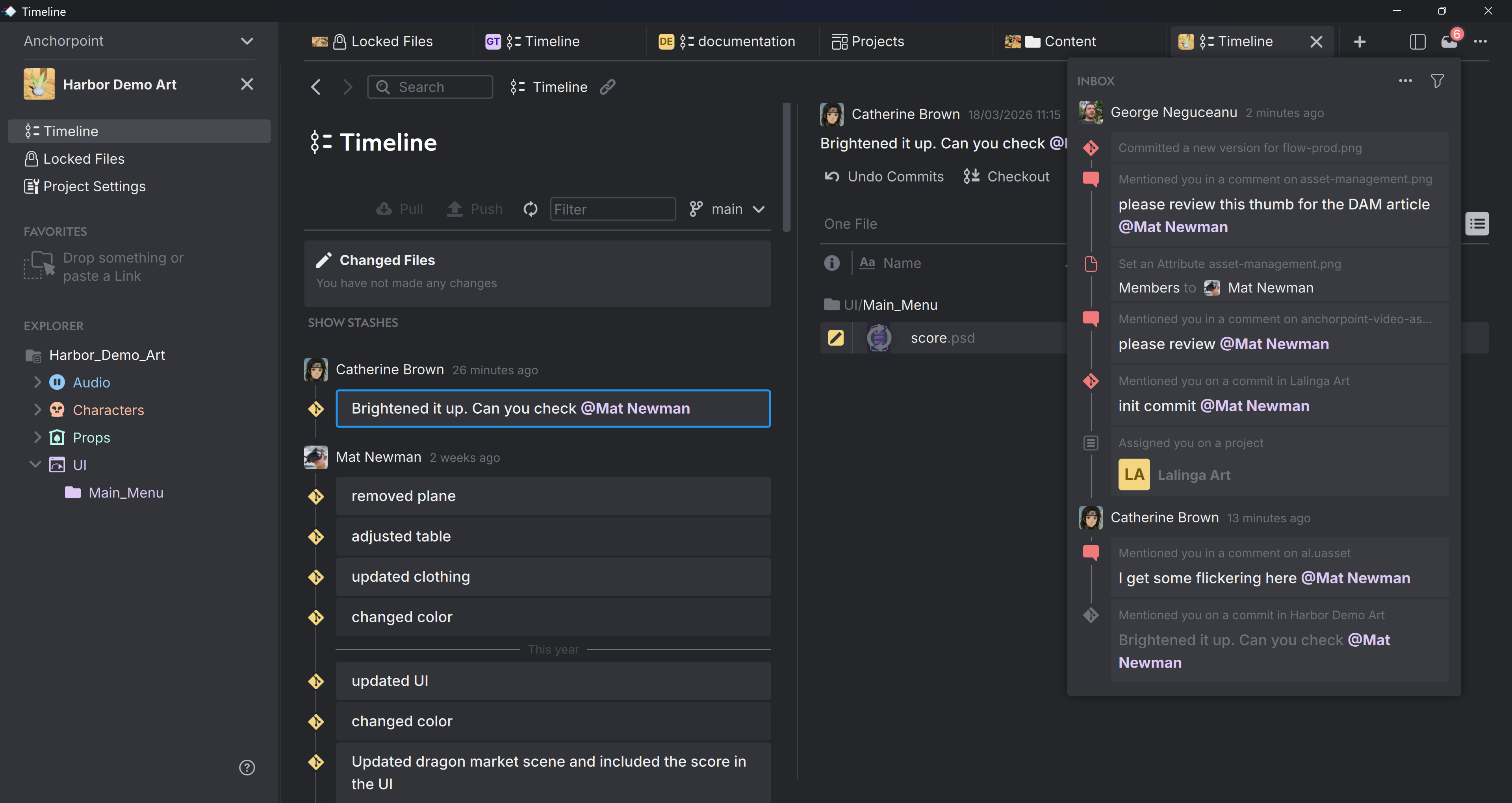Toggle the split view icon in the tab bar
Screen dimensions: 1512x803
(1417, 41)
